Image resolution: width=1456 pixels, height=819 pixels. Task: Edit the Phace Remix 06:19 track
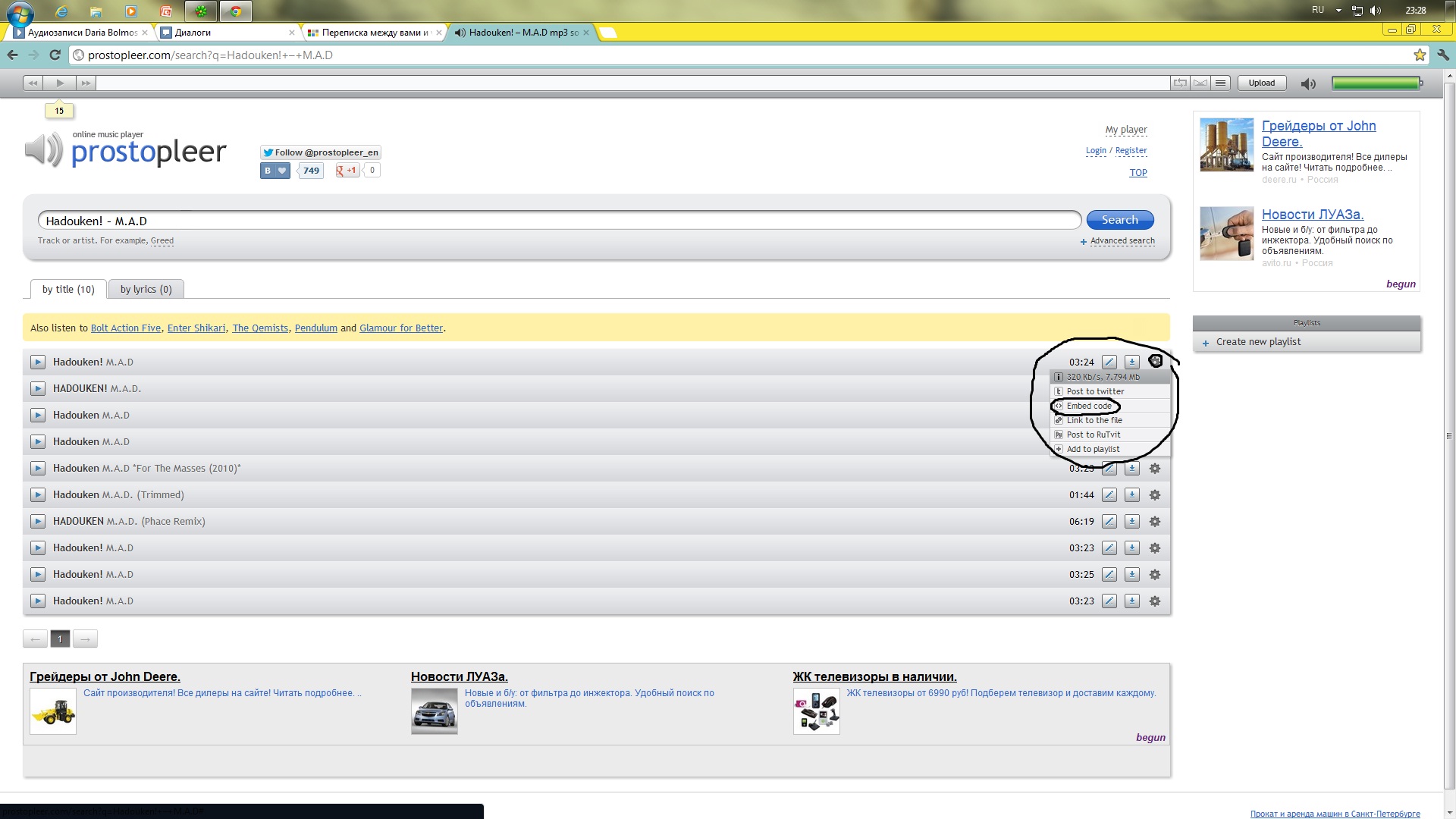coord(1109,522)
